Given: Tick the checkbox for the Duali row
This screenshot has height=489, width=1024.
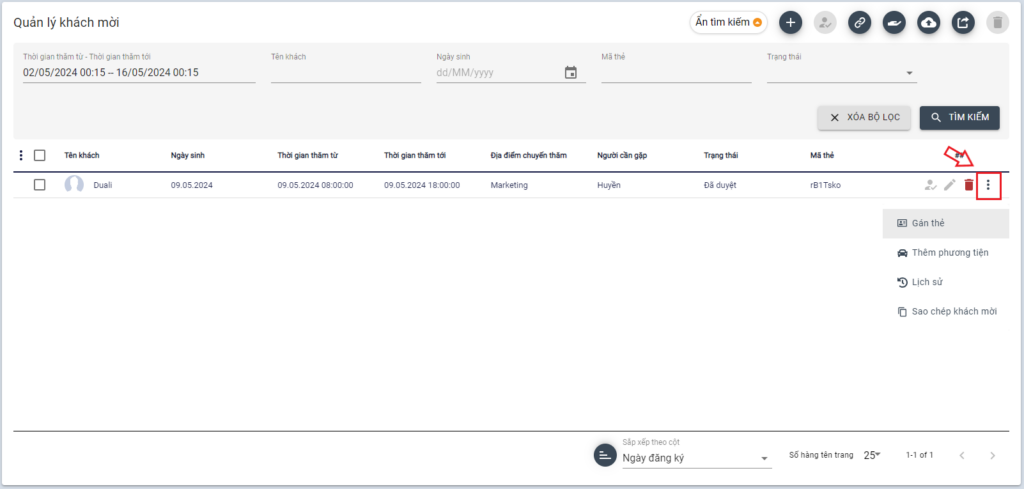Looking at the screenshot, I should click(40, 185).
